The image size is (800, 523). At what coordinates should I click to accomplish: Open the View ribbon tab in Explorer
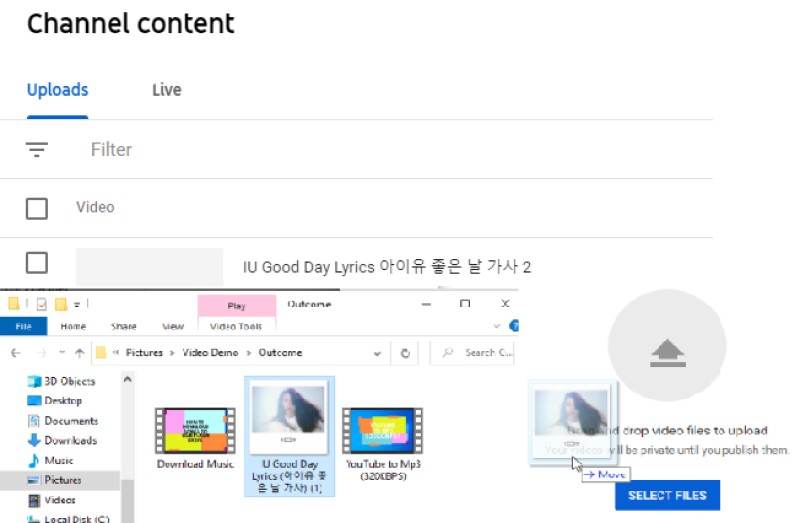tap(173, 326)
